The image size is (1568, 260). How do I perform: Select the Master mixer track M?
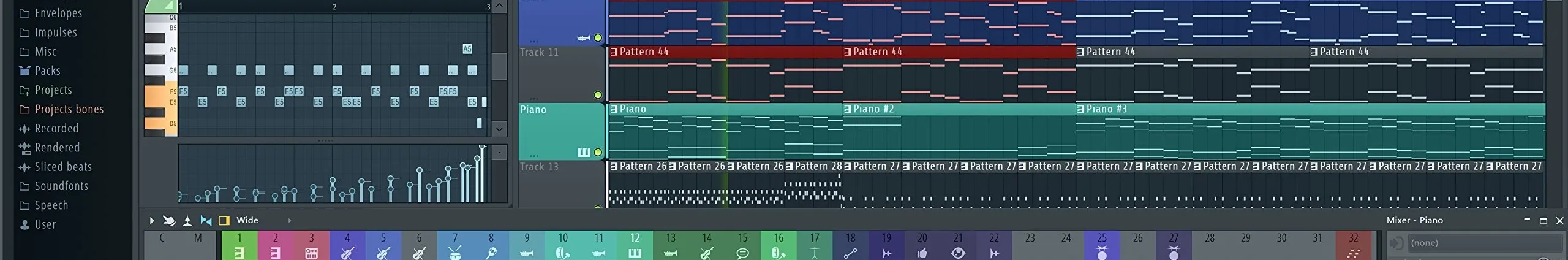click(x=198, y=245)
